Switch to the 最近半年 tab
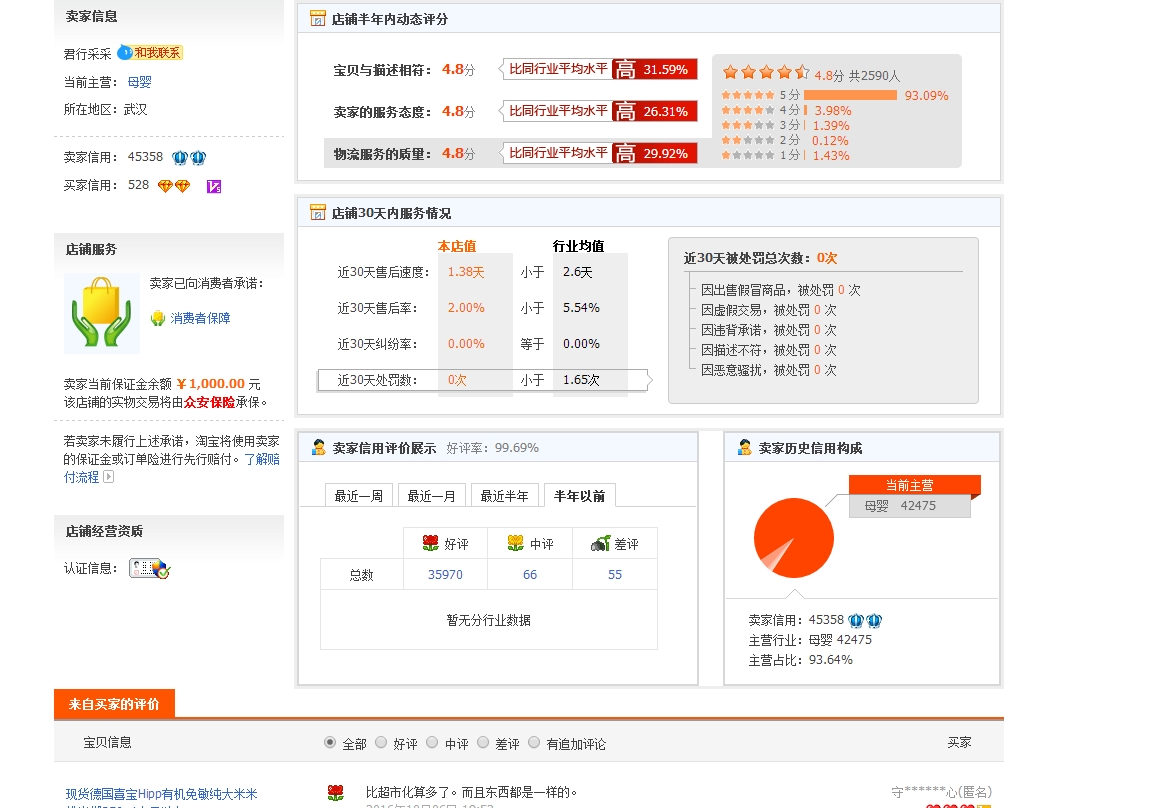The height and width of the screenshot is (808, 1172). (x=505, y=494)
